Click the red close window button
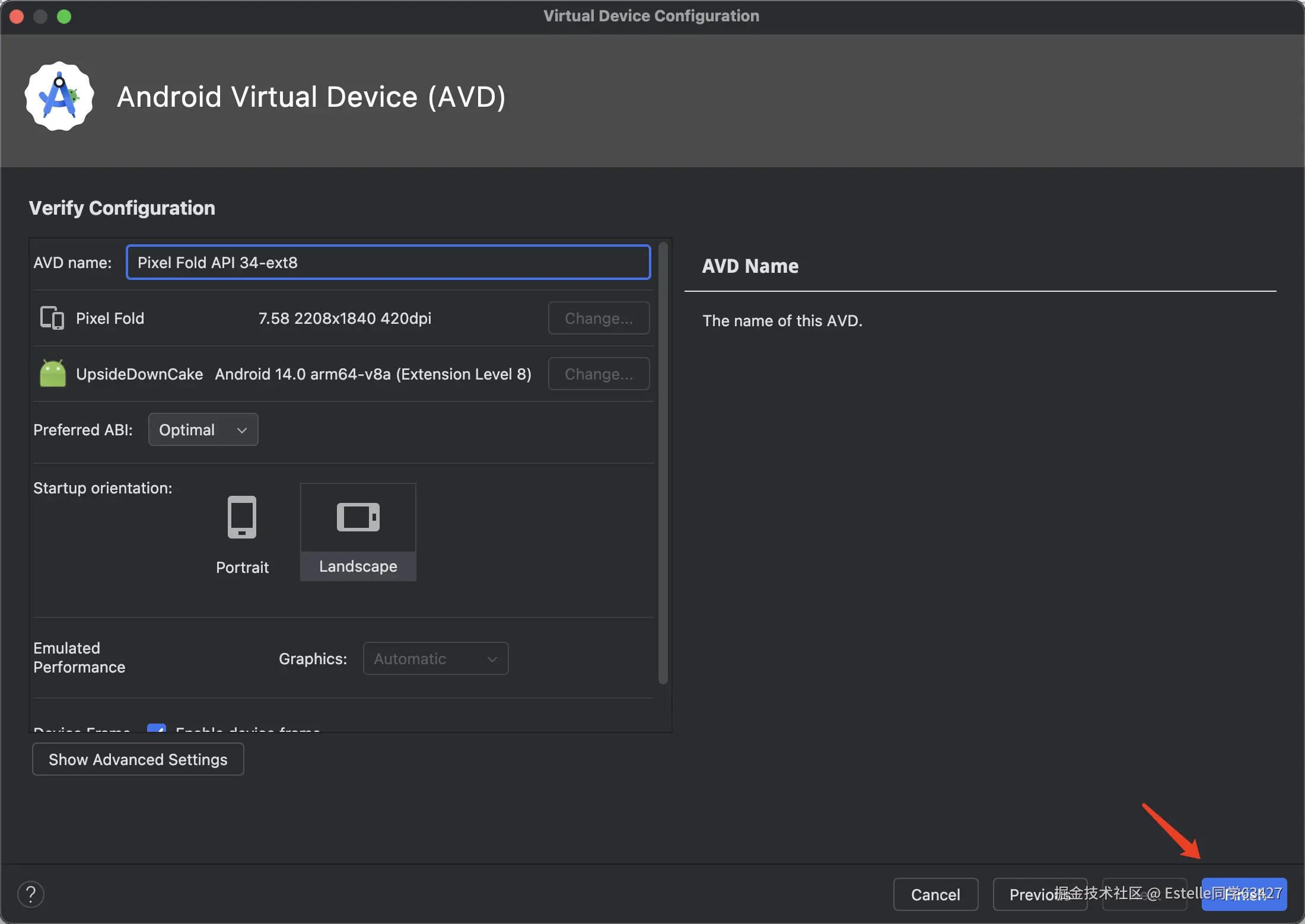Screen dimensions: 1305x924 (x=17, y=17)
